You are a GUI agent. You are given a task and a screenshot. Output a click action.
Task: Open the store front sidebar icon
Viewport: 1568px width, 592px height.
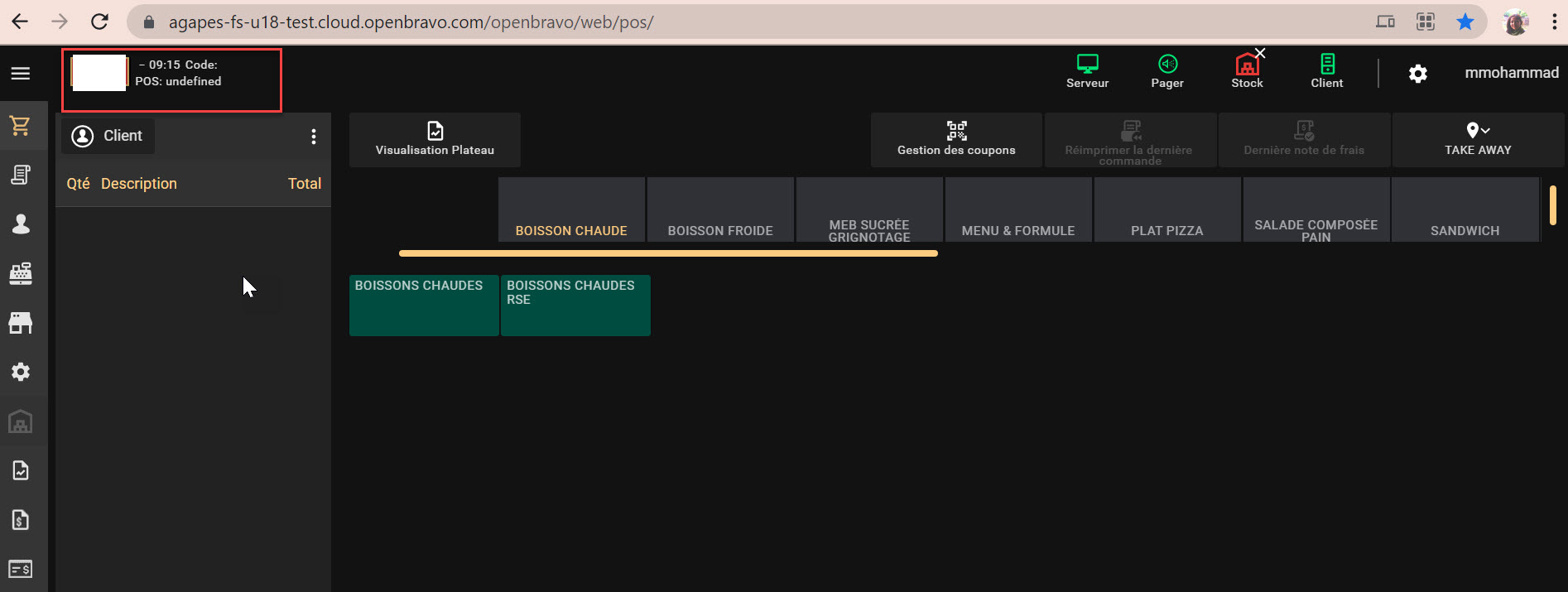[21, 323]
